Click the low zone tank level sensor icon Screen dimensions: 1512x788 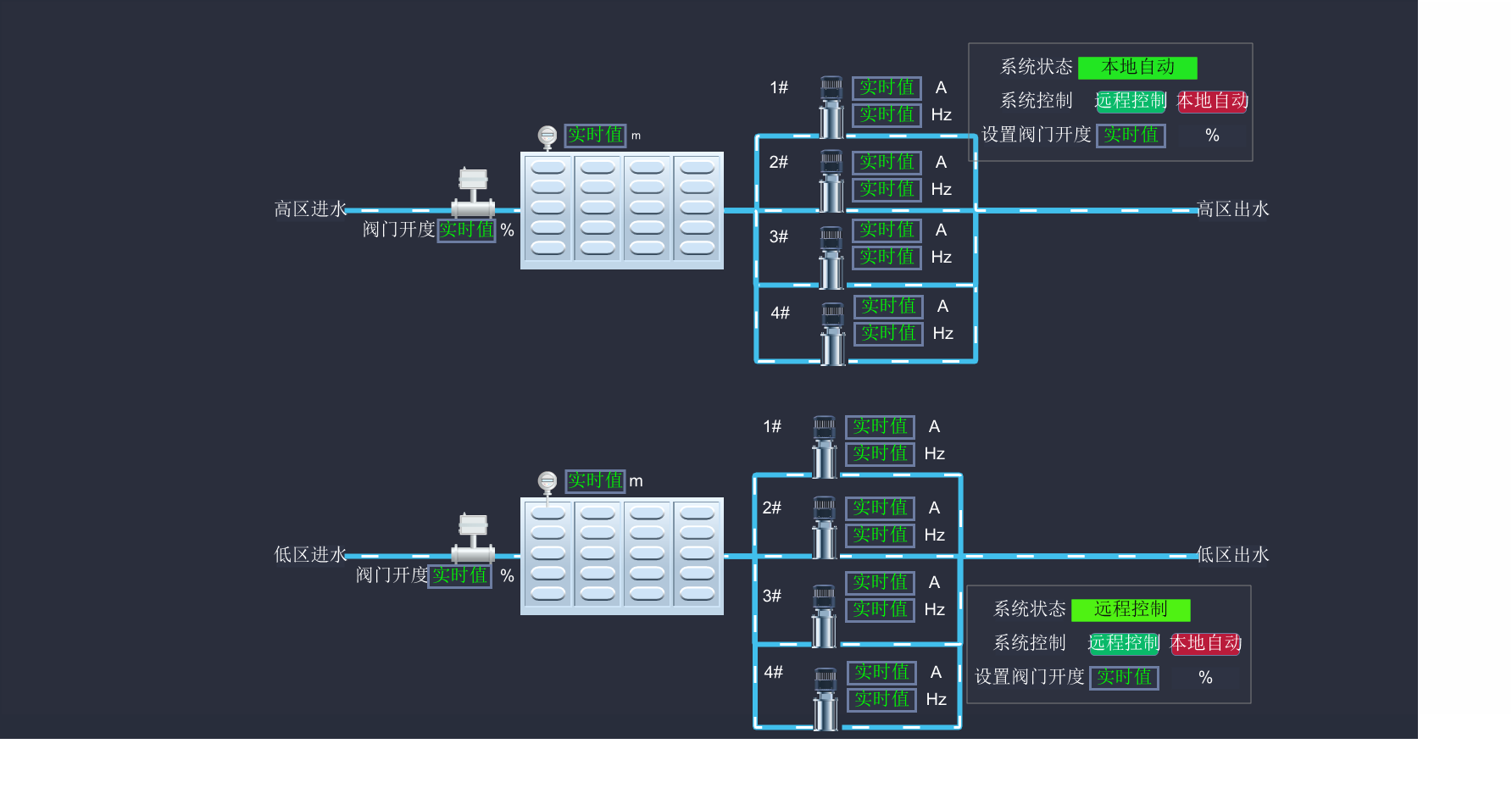[x=548, y=482]
